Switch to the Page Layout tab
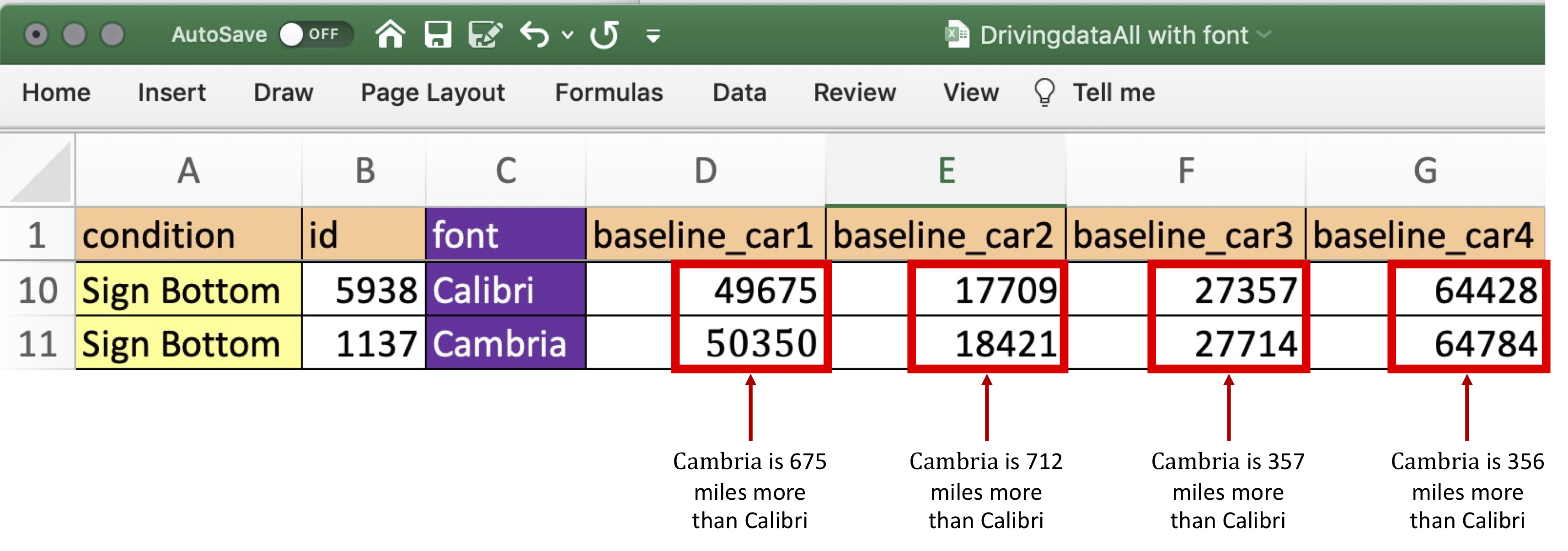1568x551 pixels. [x=433, y=92]
